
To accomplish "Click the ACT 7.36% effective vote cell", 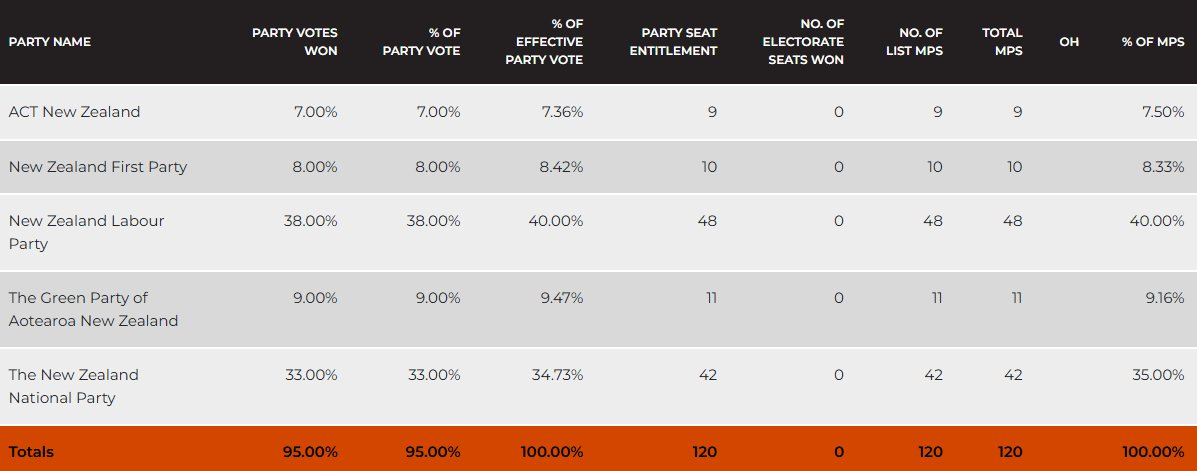I will coord(562,112).
